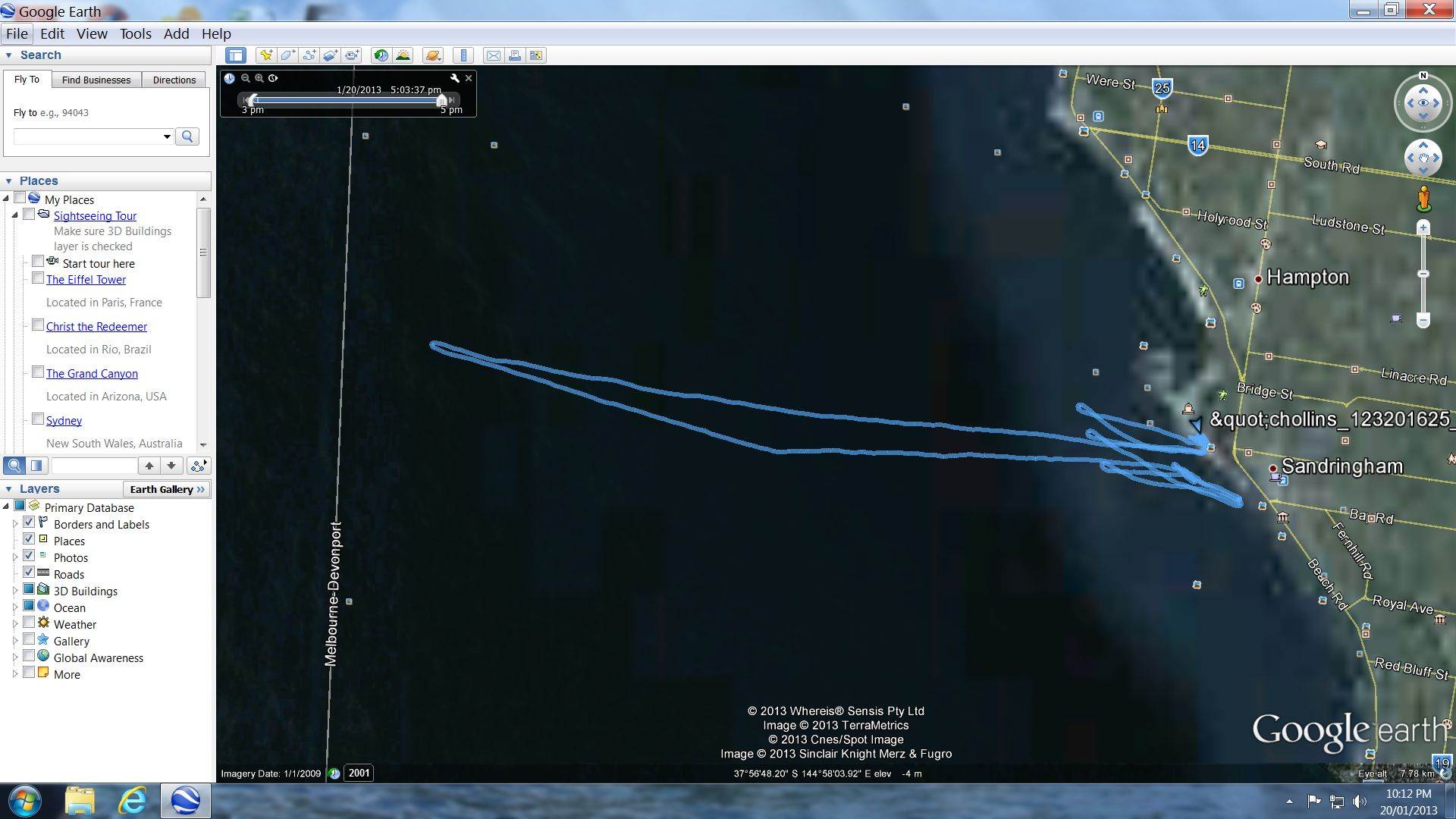Click the time slider right end handle
This screenshot has width=1456, height=819.
click(442, 100)
